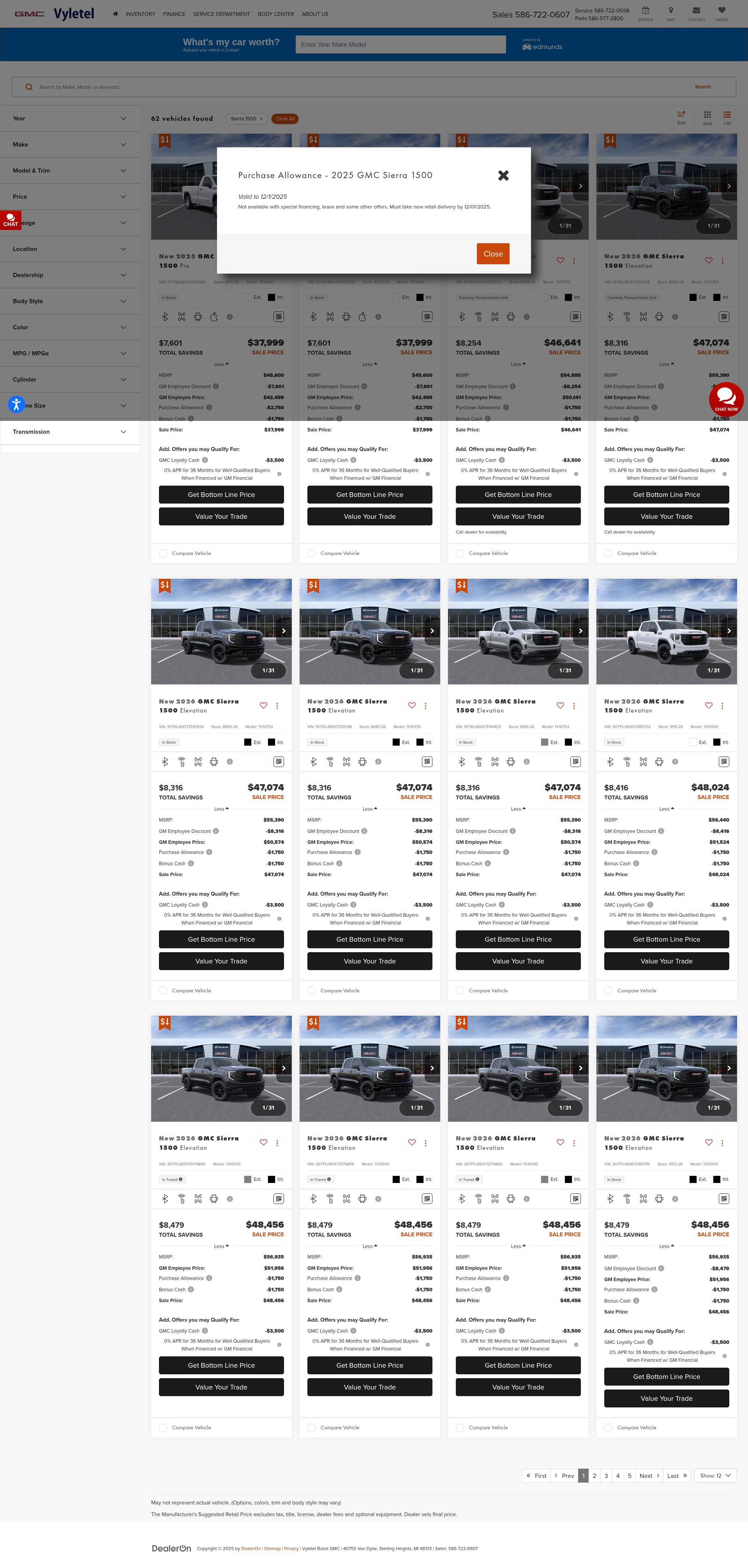748x1568 pixels.
Task: Click the magnifier icon in search bar
Action: [x=28, y=87]
